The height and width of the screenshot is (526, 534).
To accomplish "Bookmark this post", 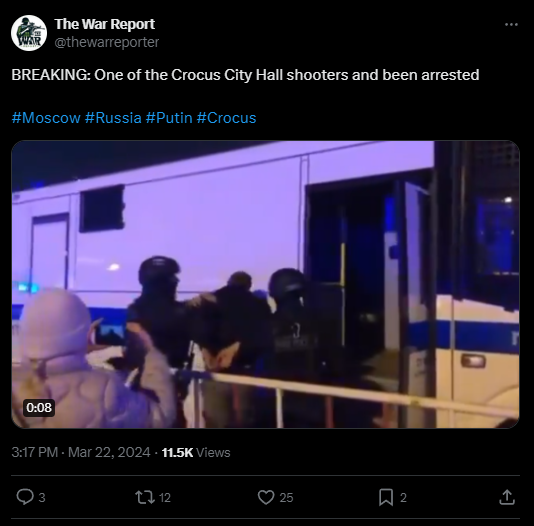I will point(386,497).
